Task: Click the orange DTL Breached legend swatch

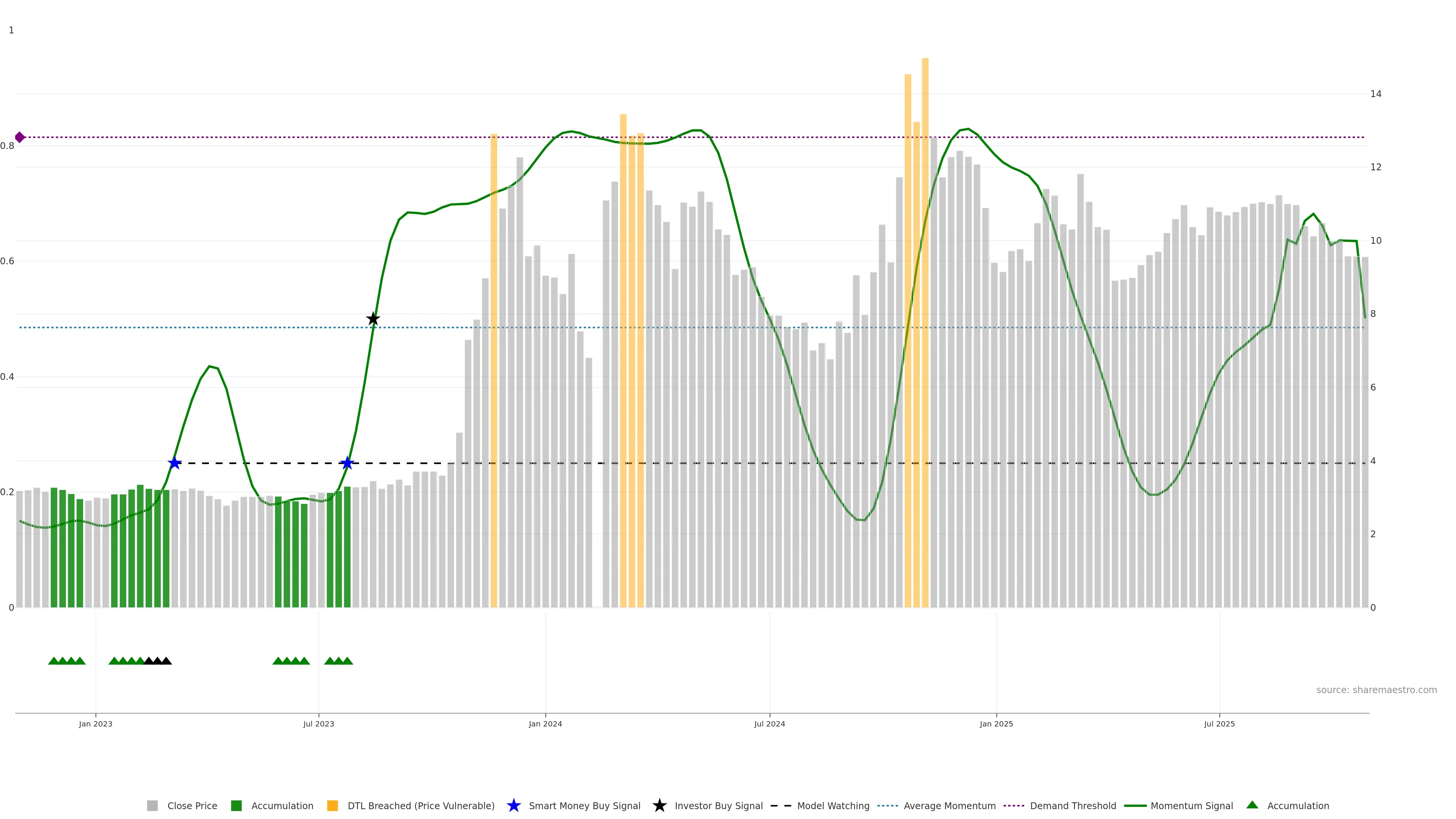Action: [333, 805]
